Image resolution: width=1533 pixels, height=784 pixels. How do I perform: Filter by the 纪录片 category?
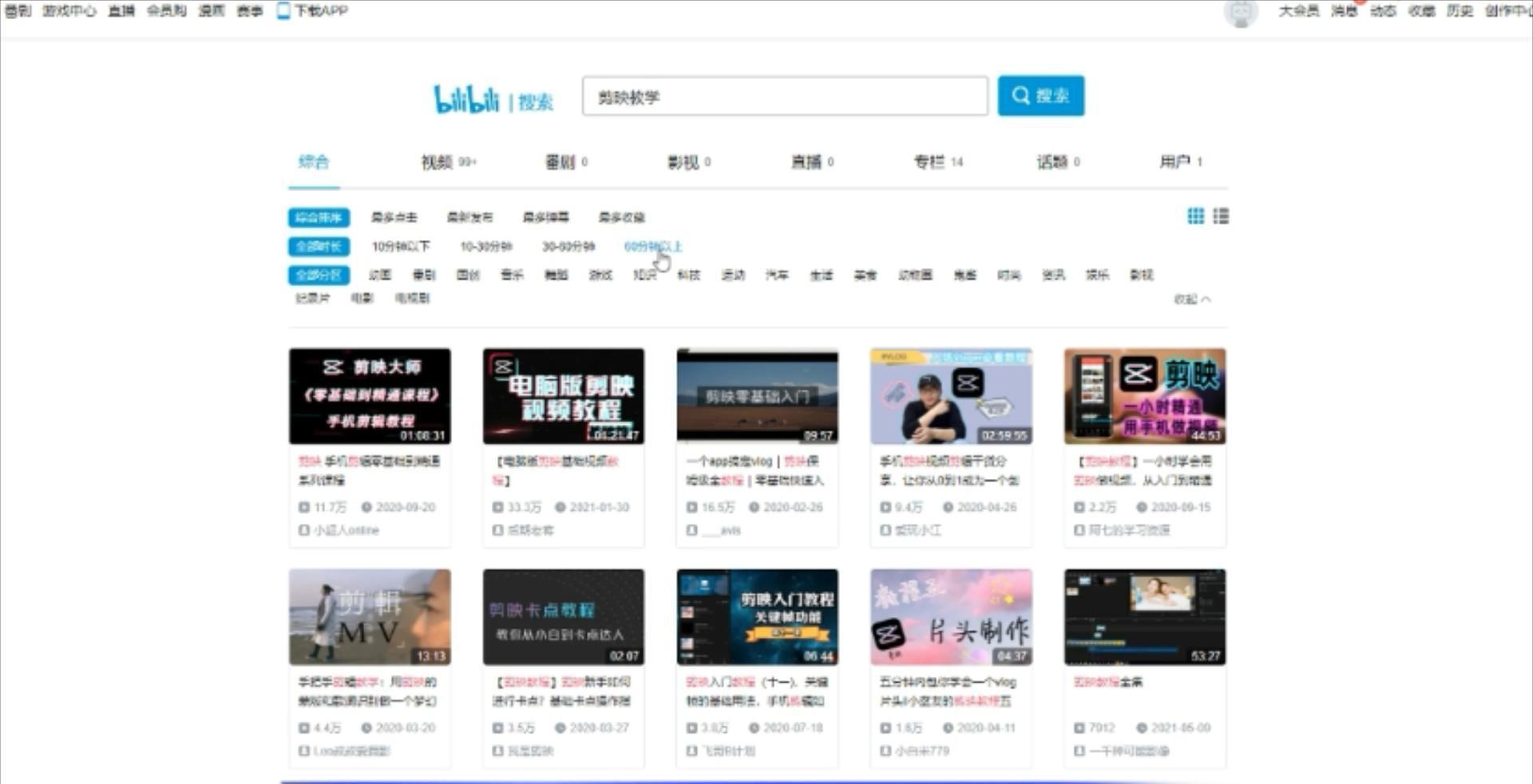pyautogui.click(x=312, y=299)
